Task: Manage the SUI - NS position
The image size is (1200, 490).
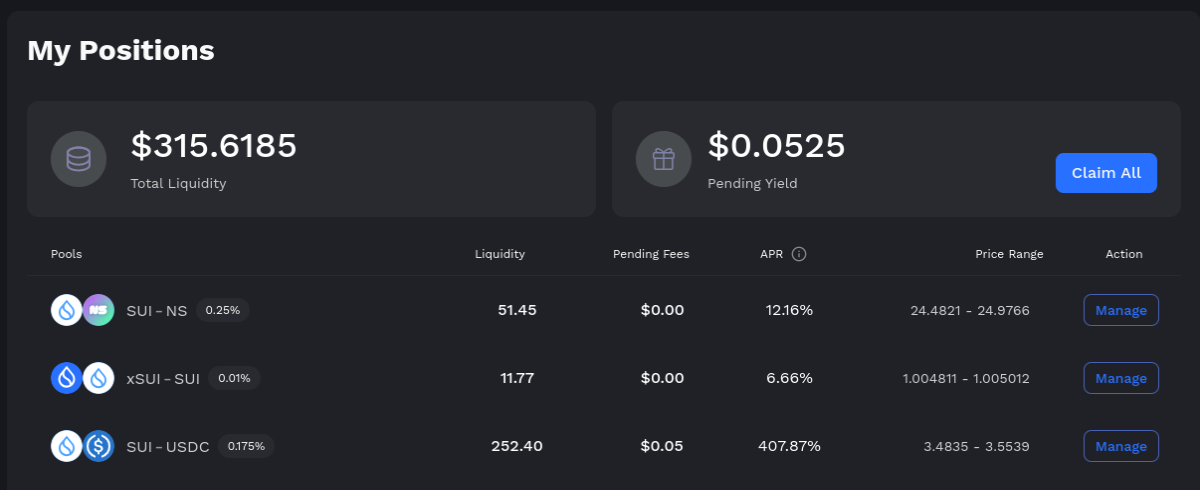Action: [x=1121, y=310]
